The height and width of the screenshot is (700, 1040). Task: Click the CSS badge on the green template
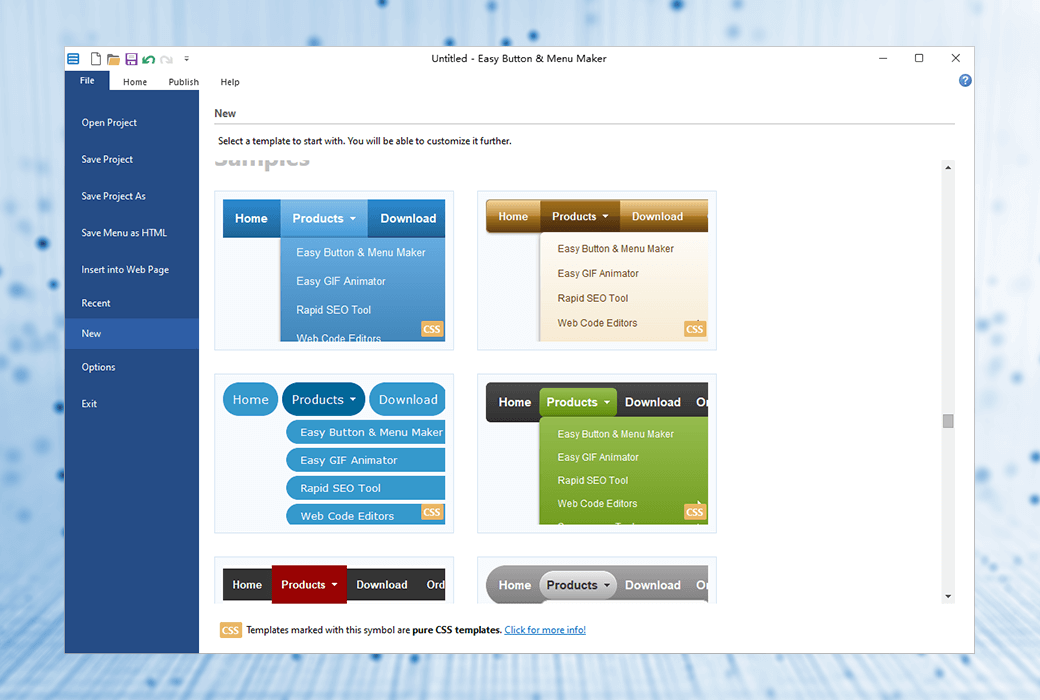pyautogui.click(x=694, y=512)
